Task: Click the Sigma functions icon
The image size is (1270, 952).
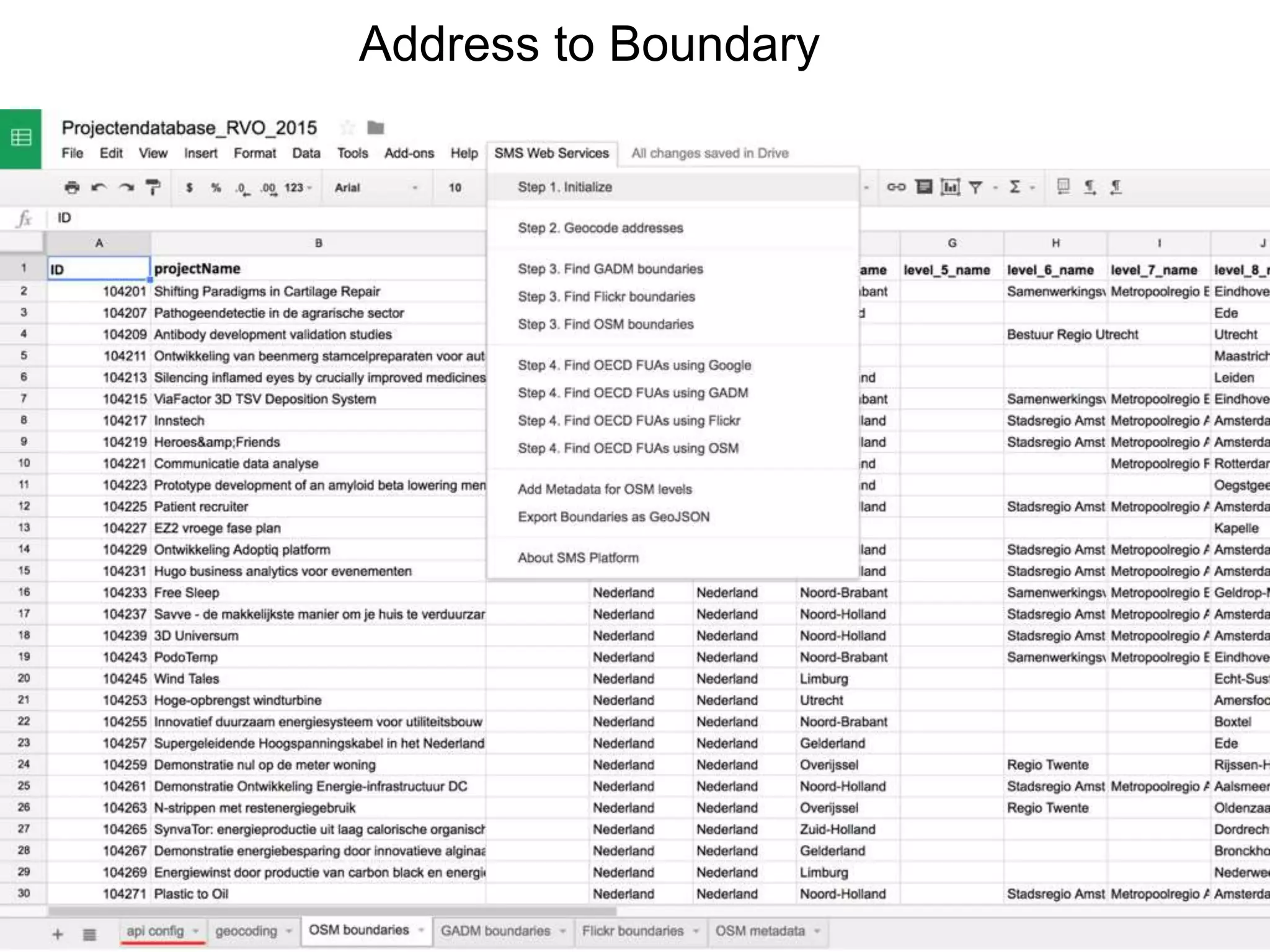Action: point(1015,187)
